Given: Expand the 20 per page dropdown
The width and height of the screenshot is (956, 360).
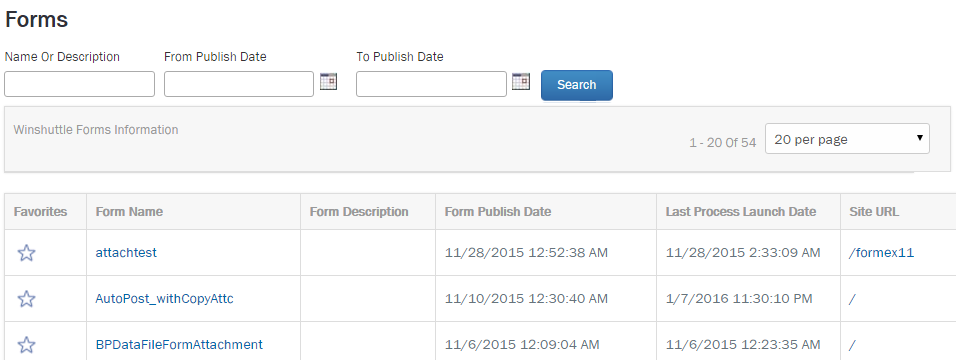Looking at the screenshot, I should [x=847, y=139].
